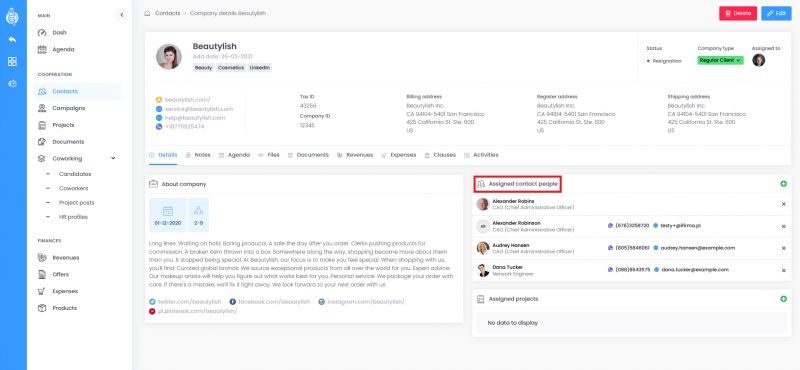
Task: Click the phone number +18779925474
Action: point(184,127)
